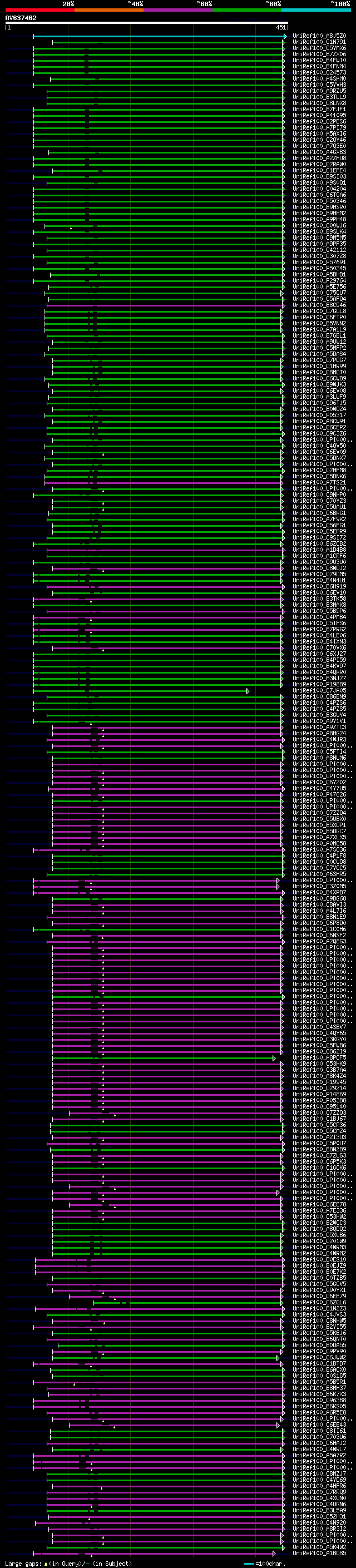The image size is (356, 1568).
Task: Open hit UniRef100_B9SLK4
Action: pos(319,231)
